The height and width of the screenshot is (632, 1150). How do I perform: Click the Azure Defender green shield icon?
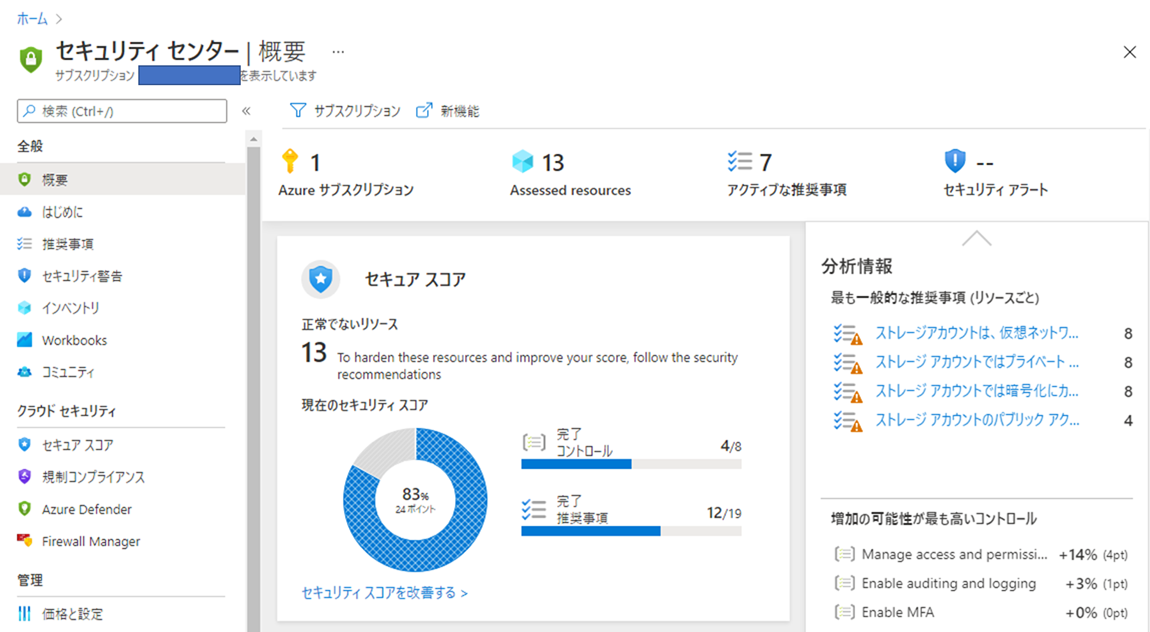(x=25, y=509)
